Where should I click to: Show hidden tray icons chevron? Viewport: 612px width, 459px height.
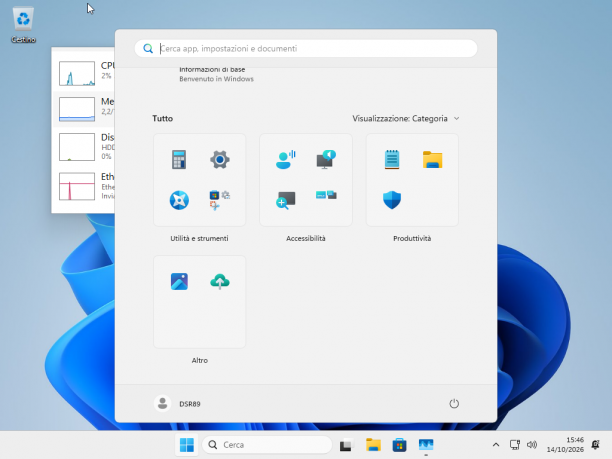pyautogui.click(x=496, y=445)
